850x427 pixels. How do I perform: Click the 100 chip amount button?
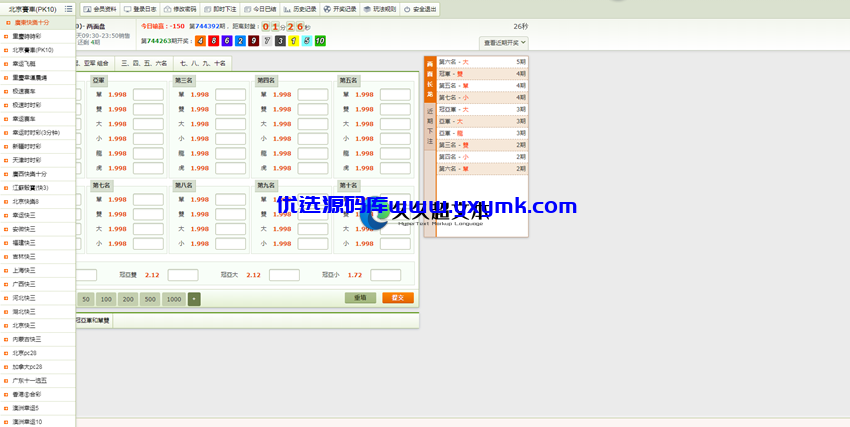tap(106, 299)
